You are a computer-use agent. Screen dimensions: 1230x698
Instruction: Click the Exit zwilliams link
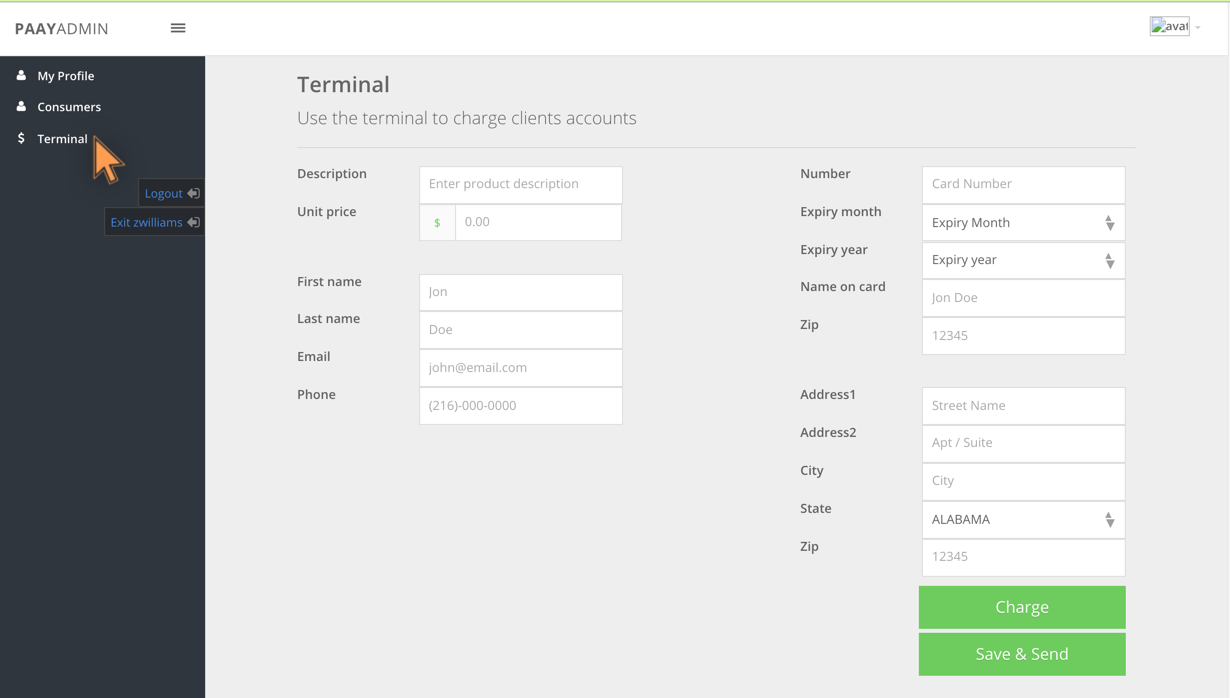[155, 222]
